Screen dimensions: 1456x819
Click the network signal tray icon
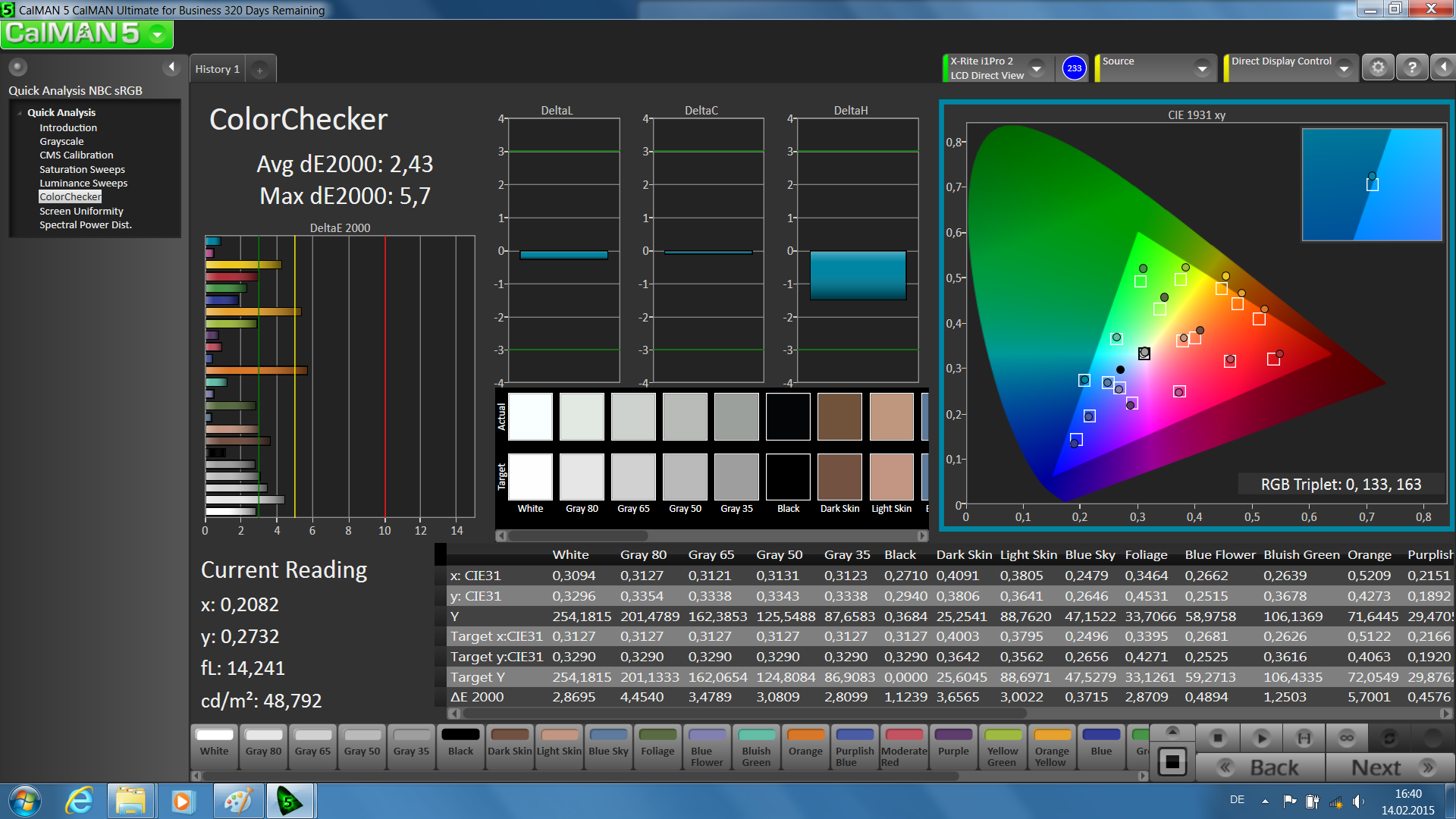click(1335, 801)
